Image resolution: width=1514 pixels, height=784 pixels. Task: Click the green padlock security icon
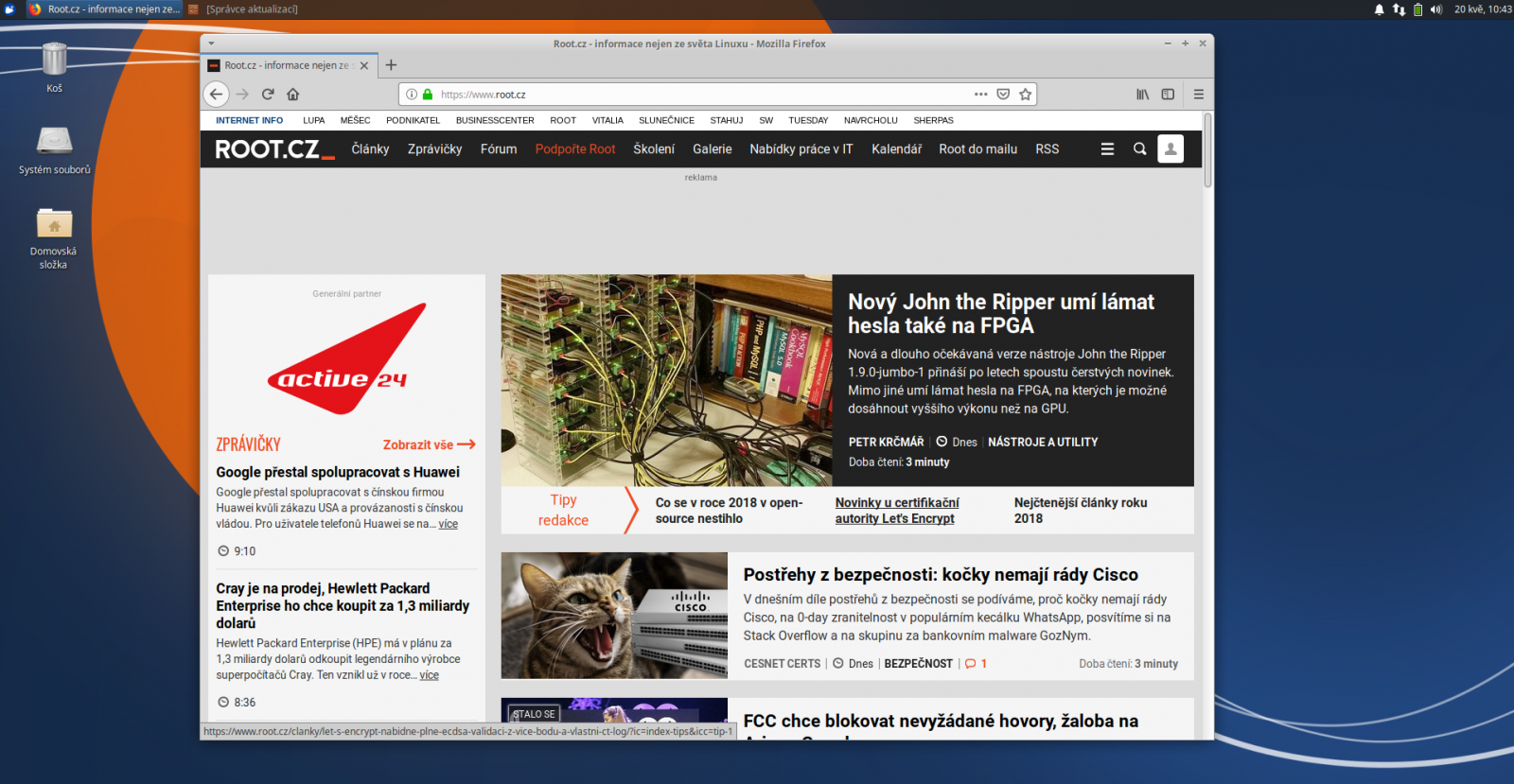pos(428,95)
